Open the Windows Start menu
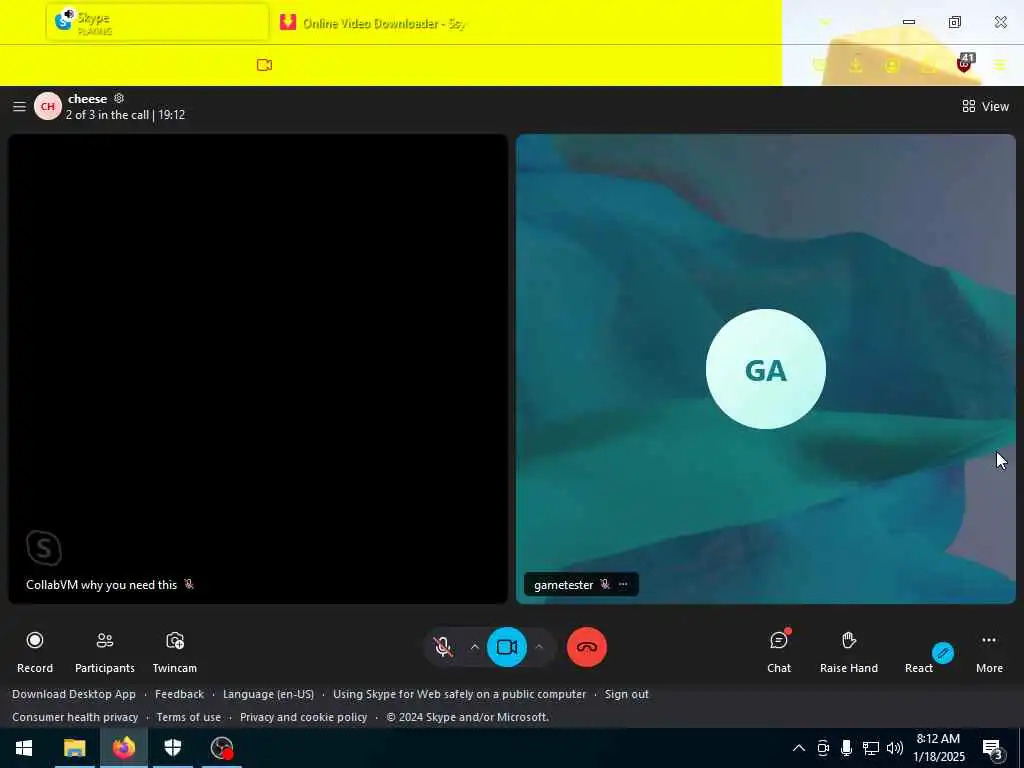The image size is (1024, 768). [x=24, y=748]
